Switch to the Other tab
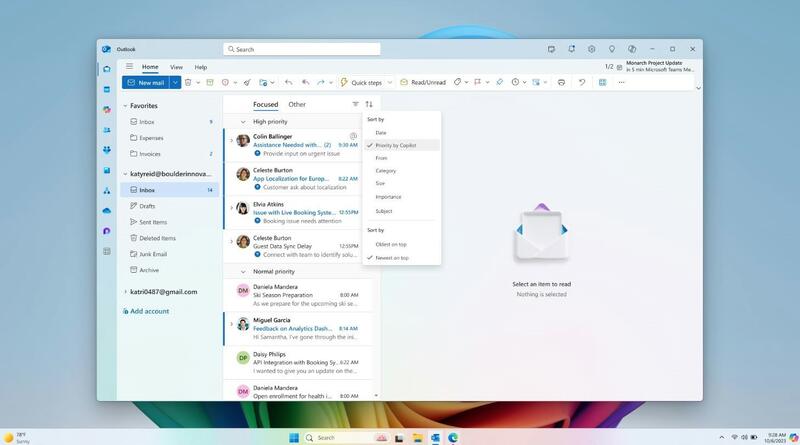This screenshot has height=445, width=800. 297,104
